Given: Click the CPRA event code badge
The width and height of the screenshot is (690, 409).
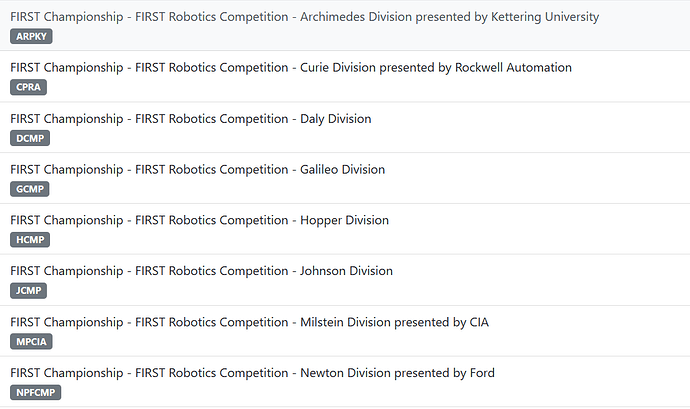Looking at the screenshot, I should tap(28, 87).
